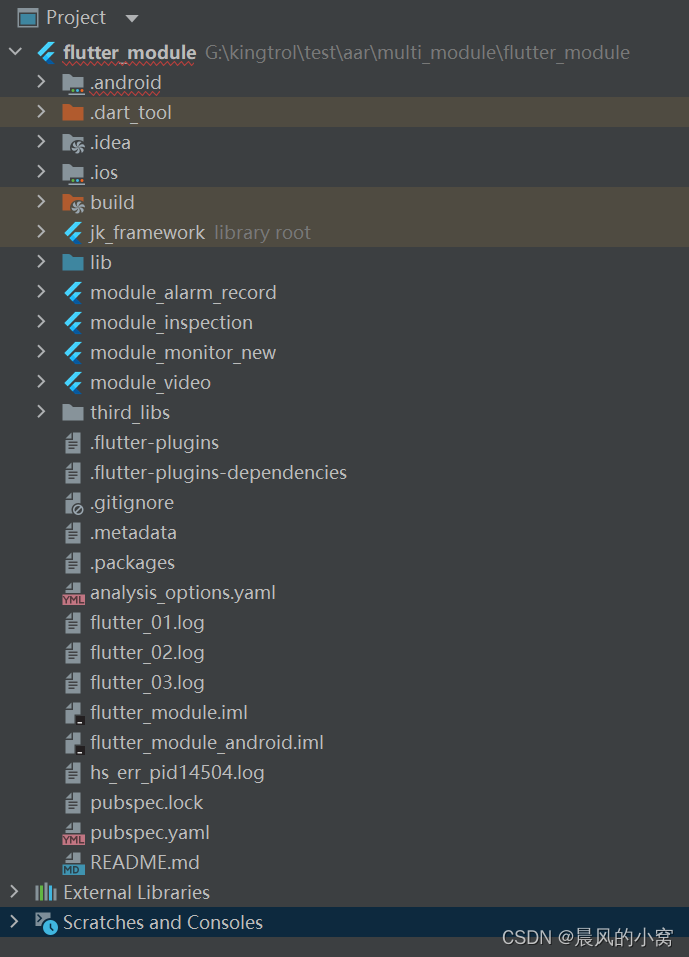This screenshot has width=689, height=957.
Task: Expand the third_libs folder arrow
Action: tap(41, 411)
